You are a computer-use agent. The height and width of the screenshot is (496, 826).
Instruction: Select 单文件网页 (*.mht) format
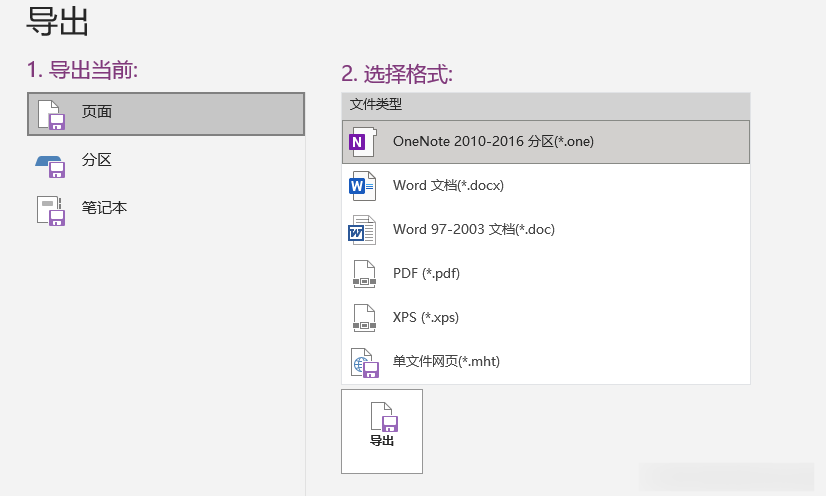[x=446, y=362]
